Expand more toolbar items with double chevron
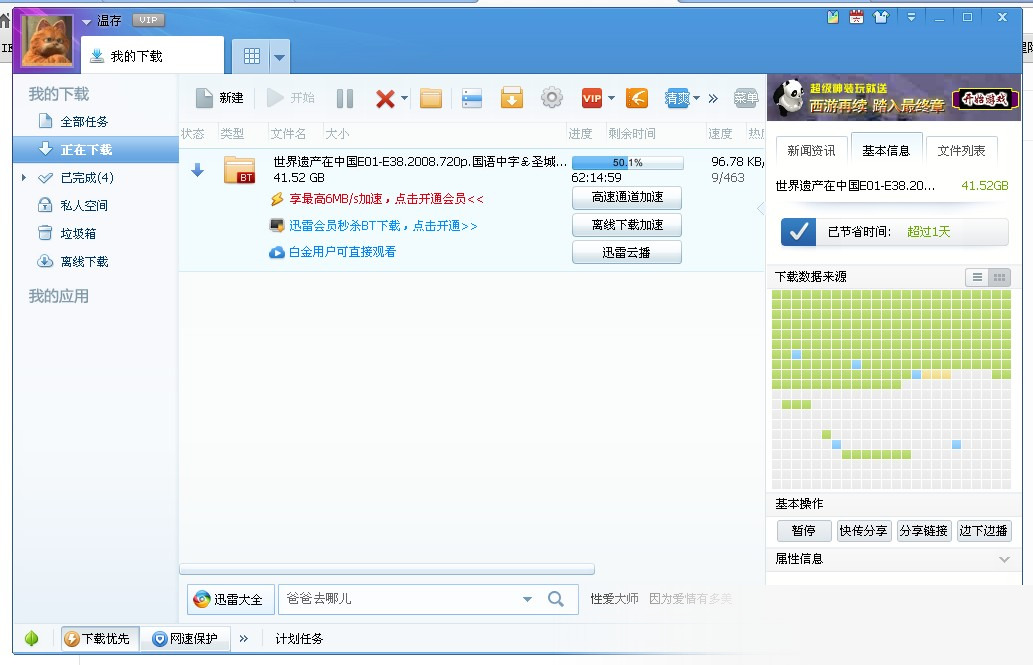The image size is (1033, 665). tap(713, 99)
